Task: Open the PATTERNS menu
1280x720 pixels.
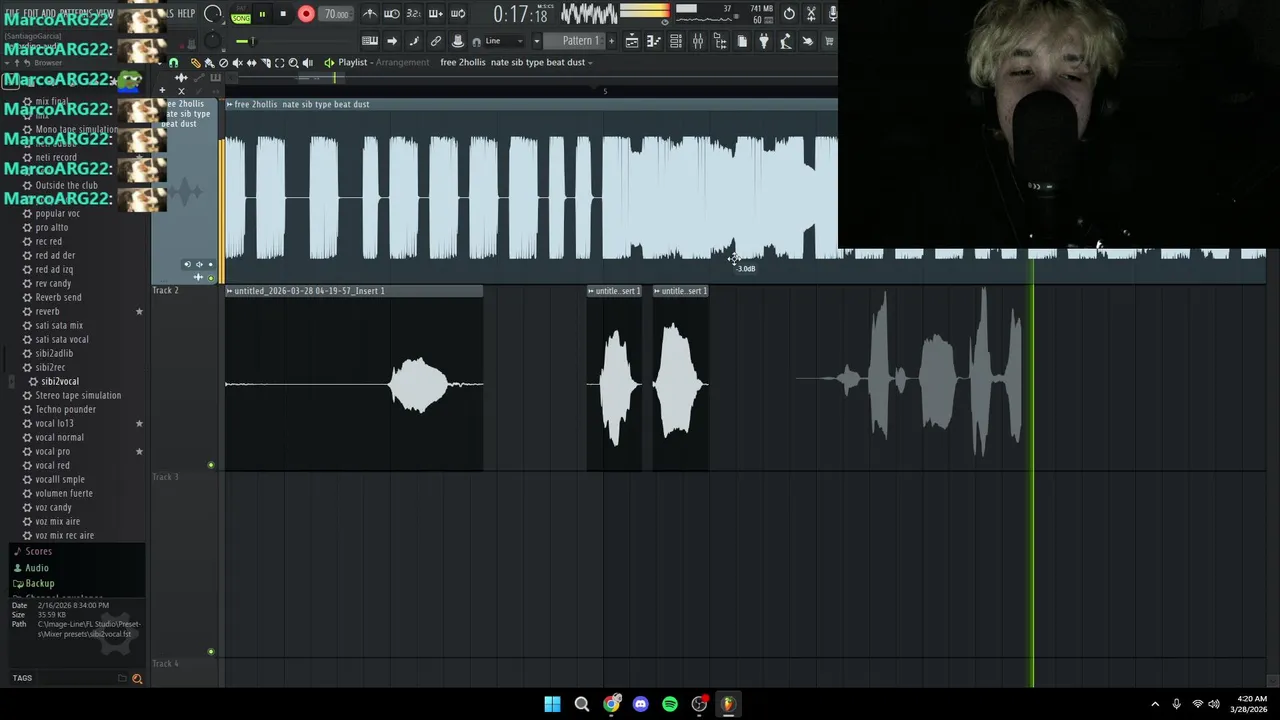Action: (x=77, y=14)
